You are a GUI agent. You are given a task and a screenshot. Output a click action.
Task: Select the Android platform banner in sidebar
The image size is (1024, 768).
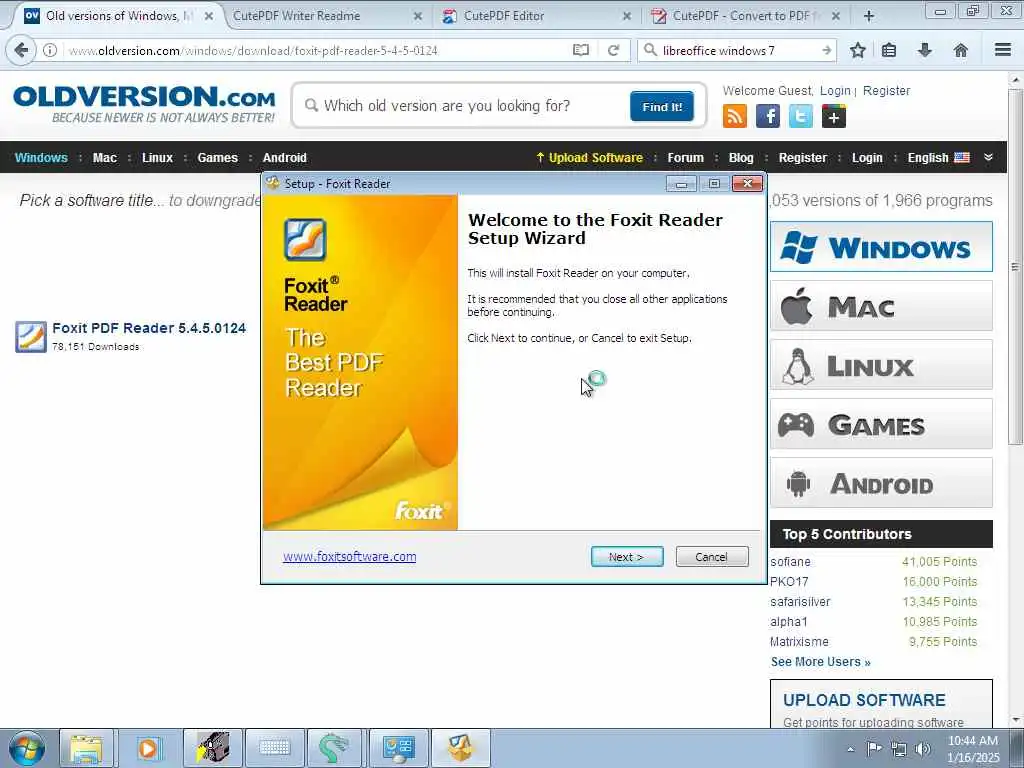point(881,483)
